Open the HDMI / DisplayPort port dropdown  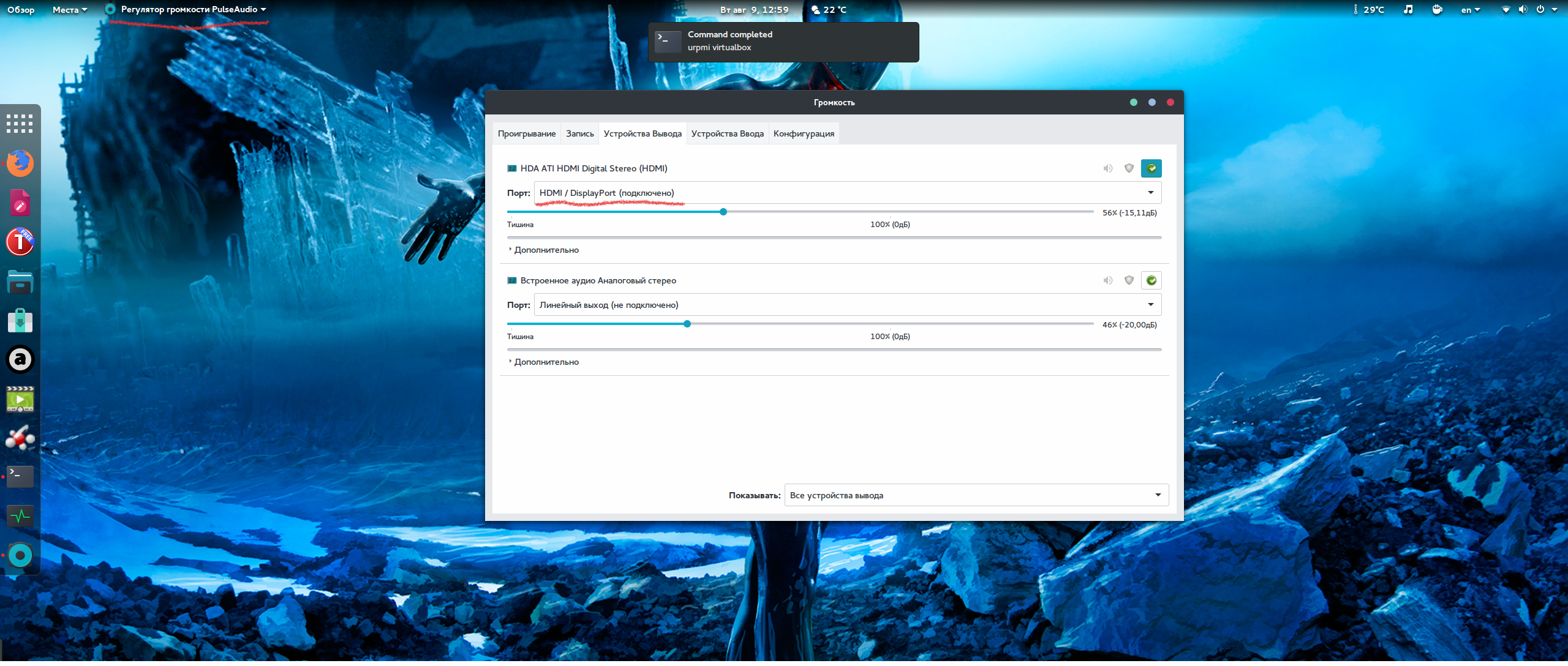(x=847, y=193)
